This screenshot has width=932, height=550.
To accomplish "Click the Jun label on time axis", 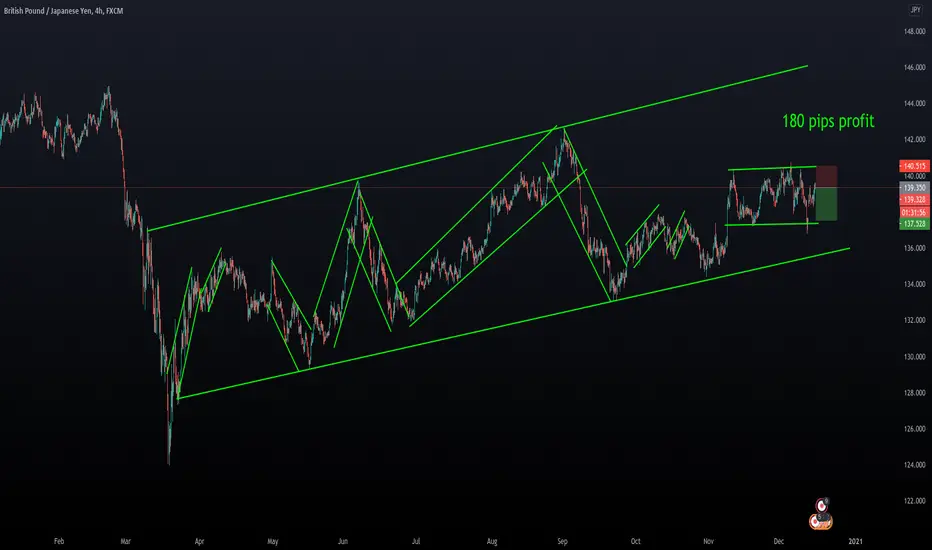I will click(x=343, y=541).
